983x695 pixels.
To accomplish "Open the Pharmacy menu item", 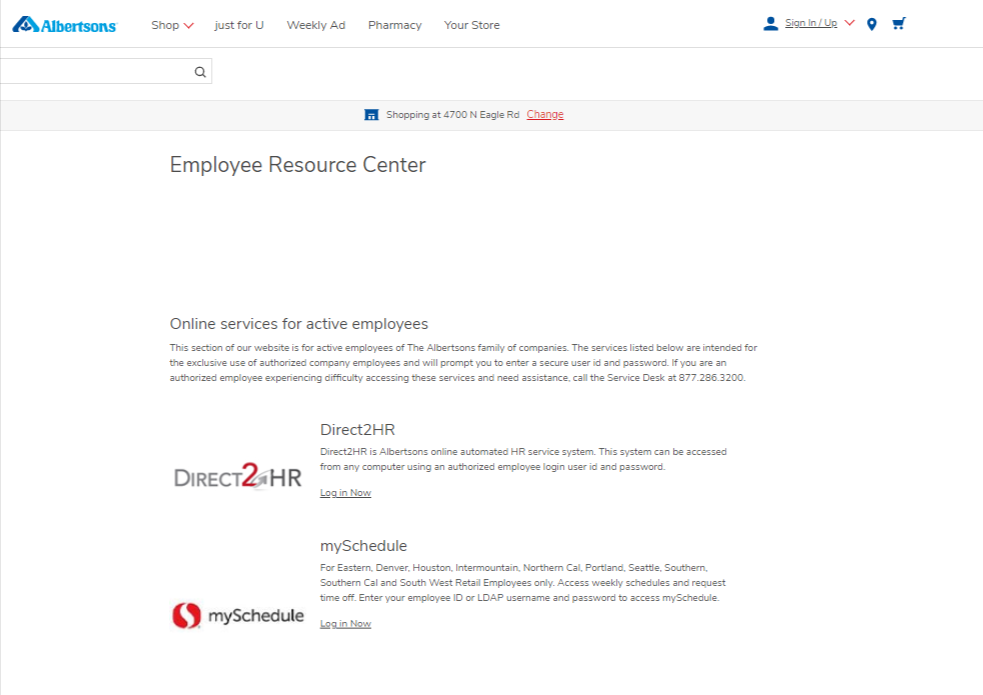I will 394,25.
